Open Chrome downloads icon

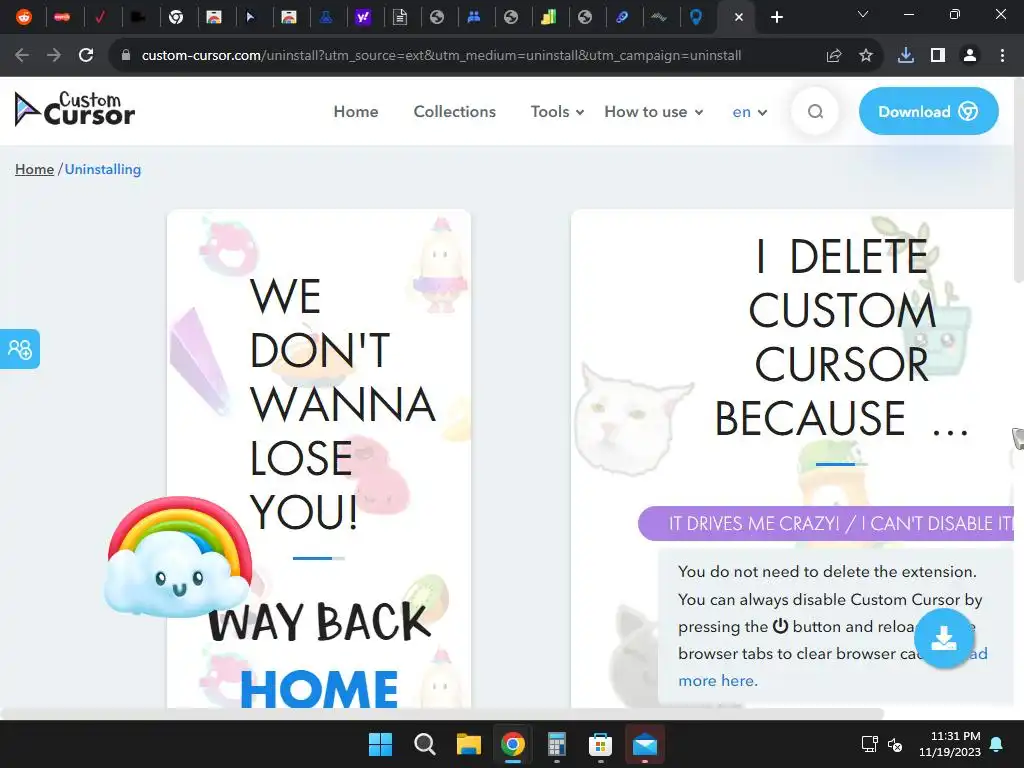906,56
